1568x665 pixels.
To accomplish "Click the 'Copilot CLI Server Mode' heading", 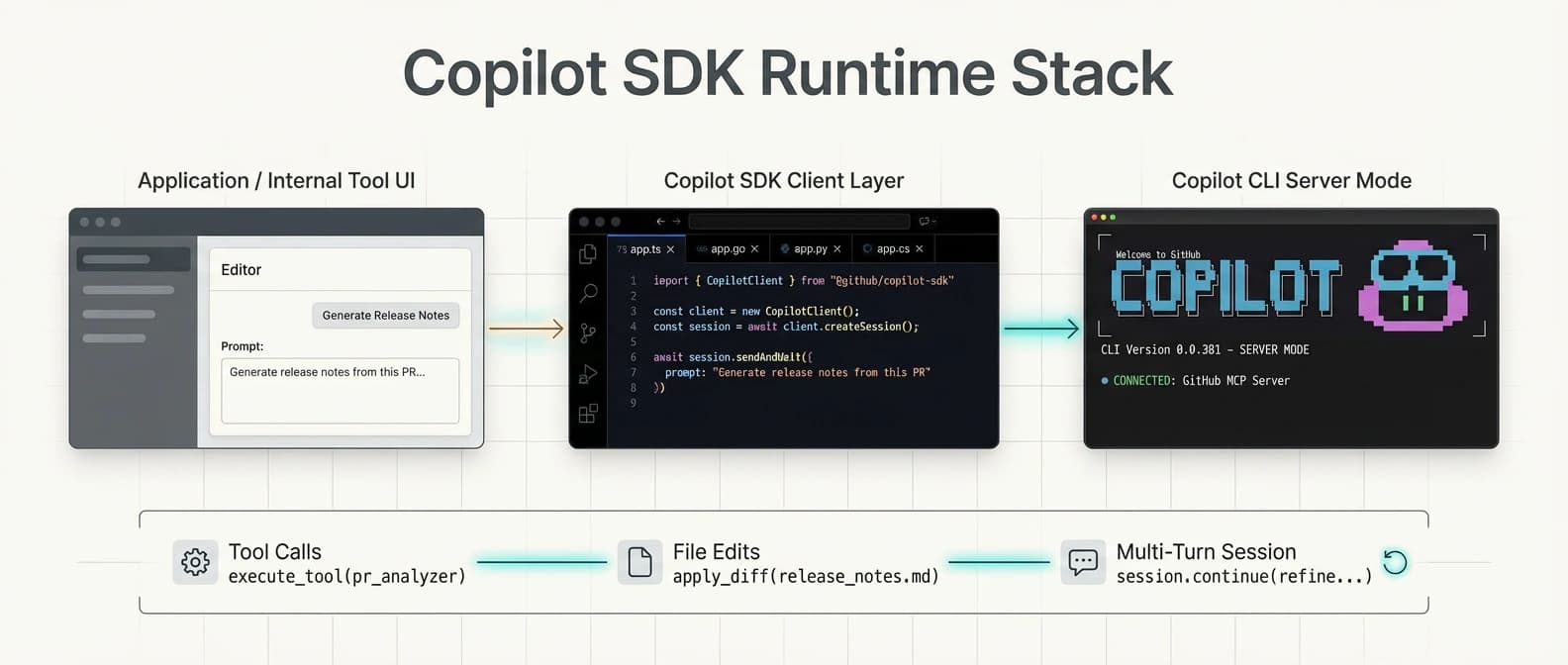I will point(1292,181).
